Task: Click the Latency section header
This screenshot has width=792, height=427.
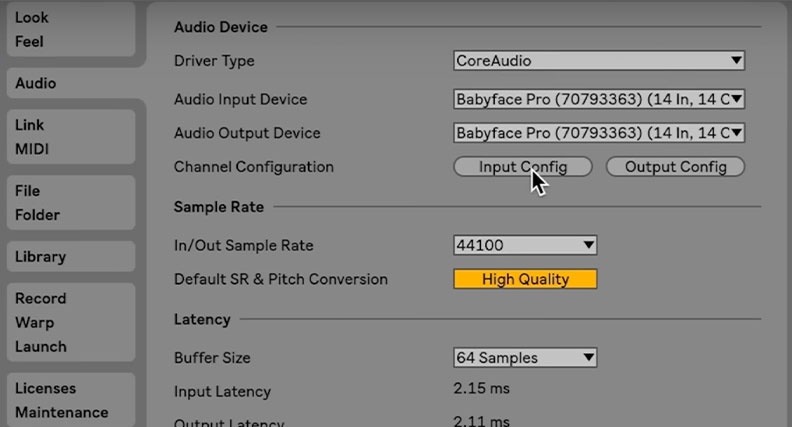Action: click(202, 320)
